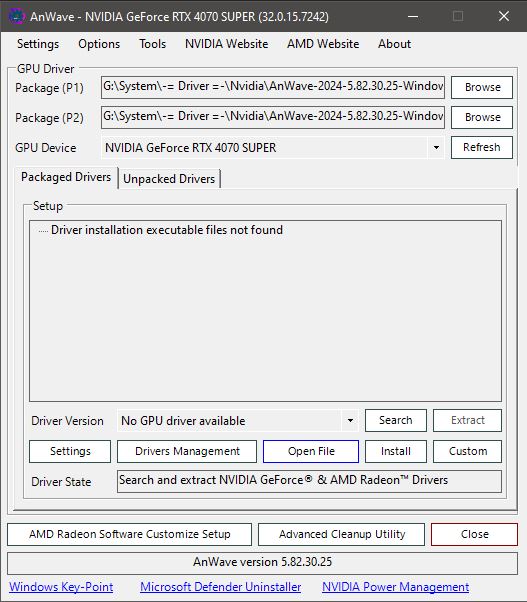The width and height of the screenshot is (527, 602).
Task: Expand the GPU Device dropdown arrow
Action: [436, 148]
